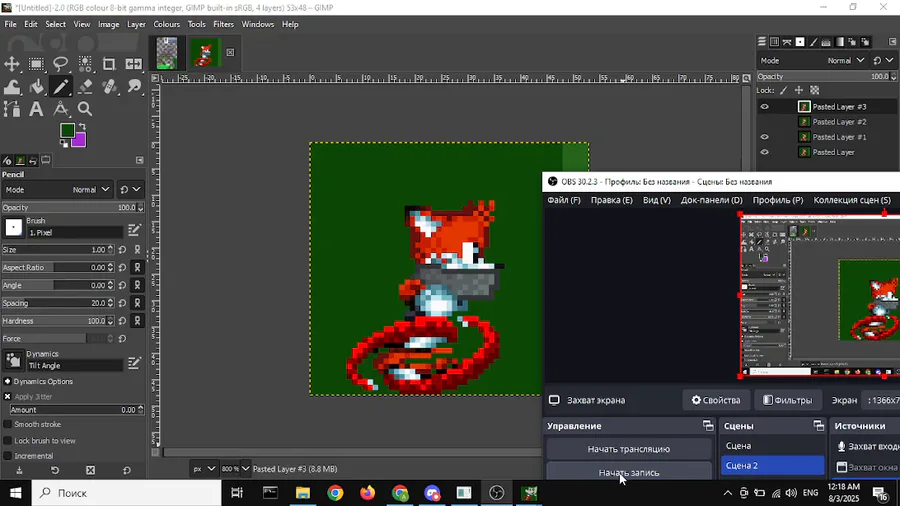The image size is (900, 506).
Task: Select the Heal tool
Action: pos(109,87)
